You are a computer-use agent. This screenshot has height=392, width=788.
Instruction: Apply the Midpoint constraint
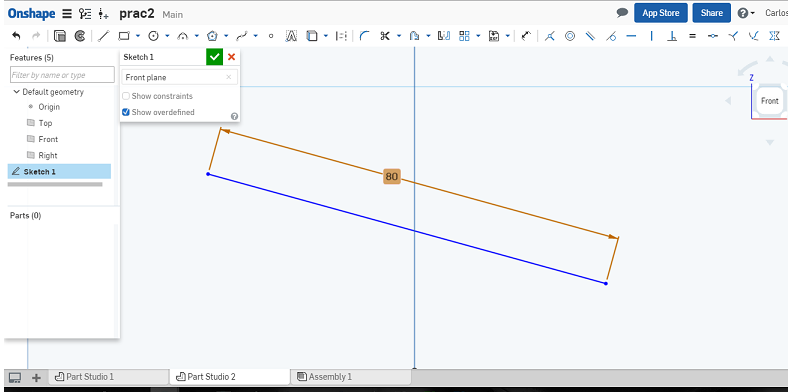[713, 36]
